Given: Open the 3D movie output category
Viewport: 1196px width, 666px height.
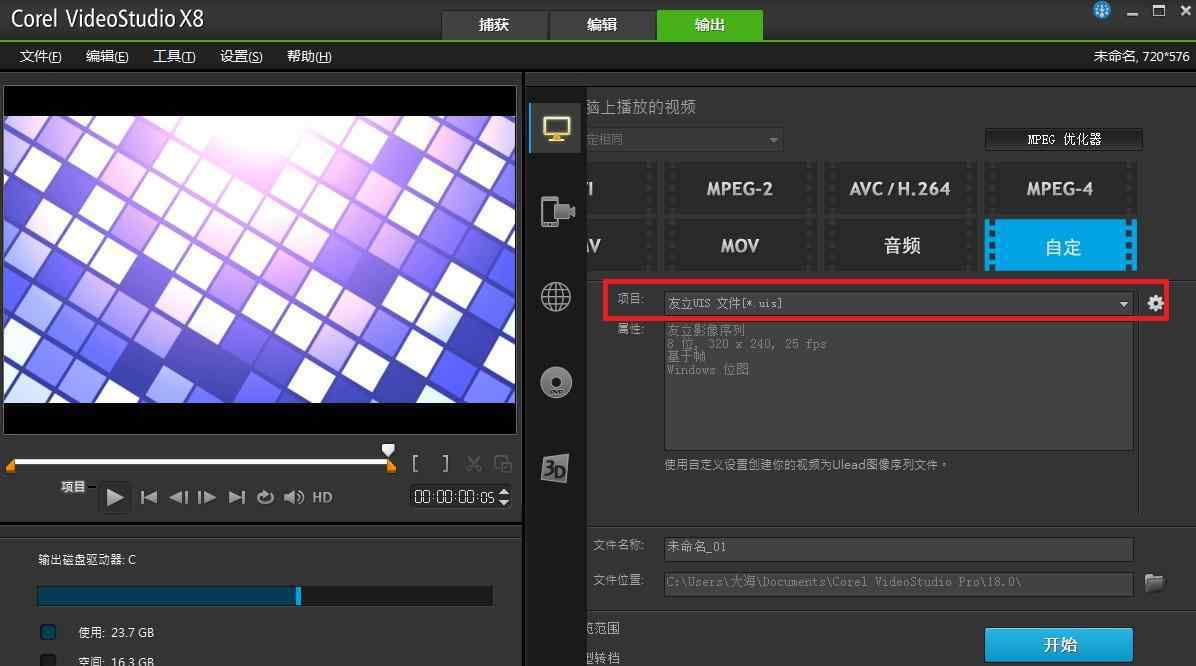Looking at the screenshot, I should point(555,468).
